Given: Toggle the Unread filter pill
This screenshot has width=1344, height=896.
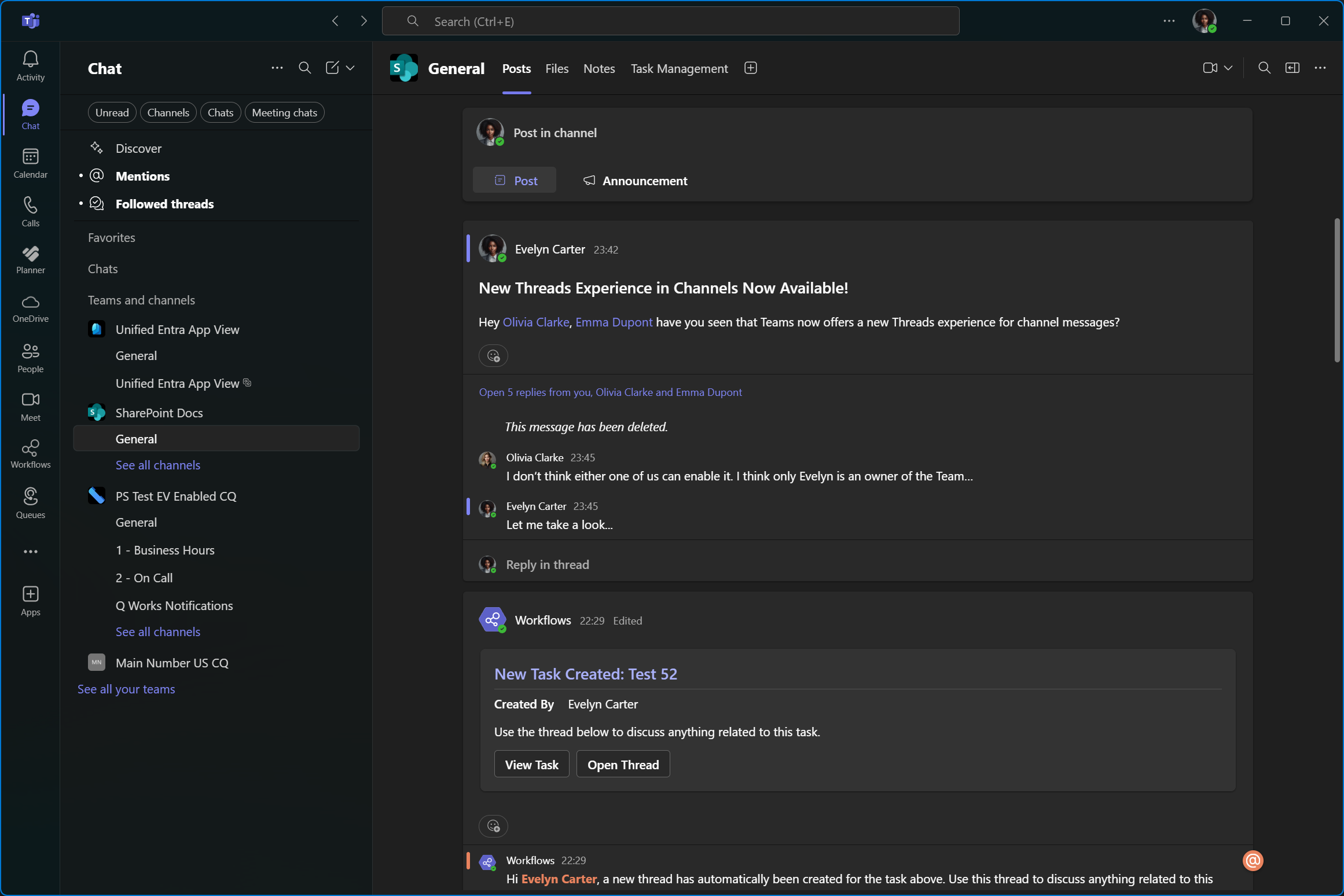Looking at the screenshot, I should pyautogui.click(x=112, y=112).
